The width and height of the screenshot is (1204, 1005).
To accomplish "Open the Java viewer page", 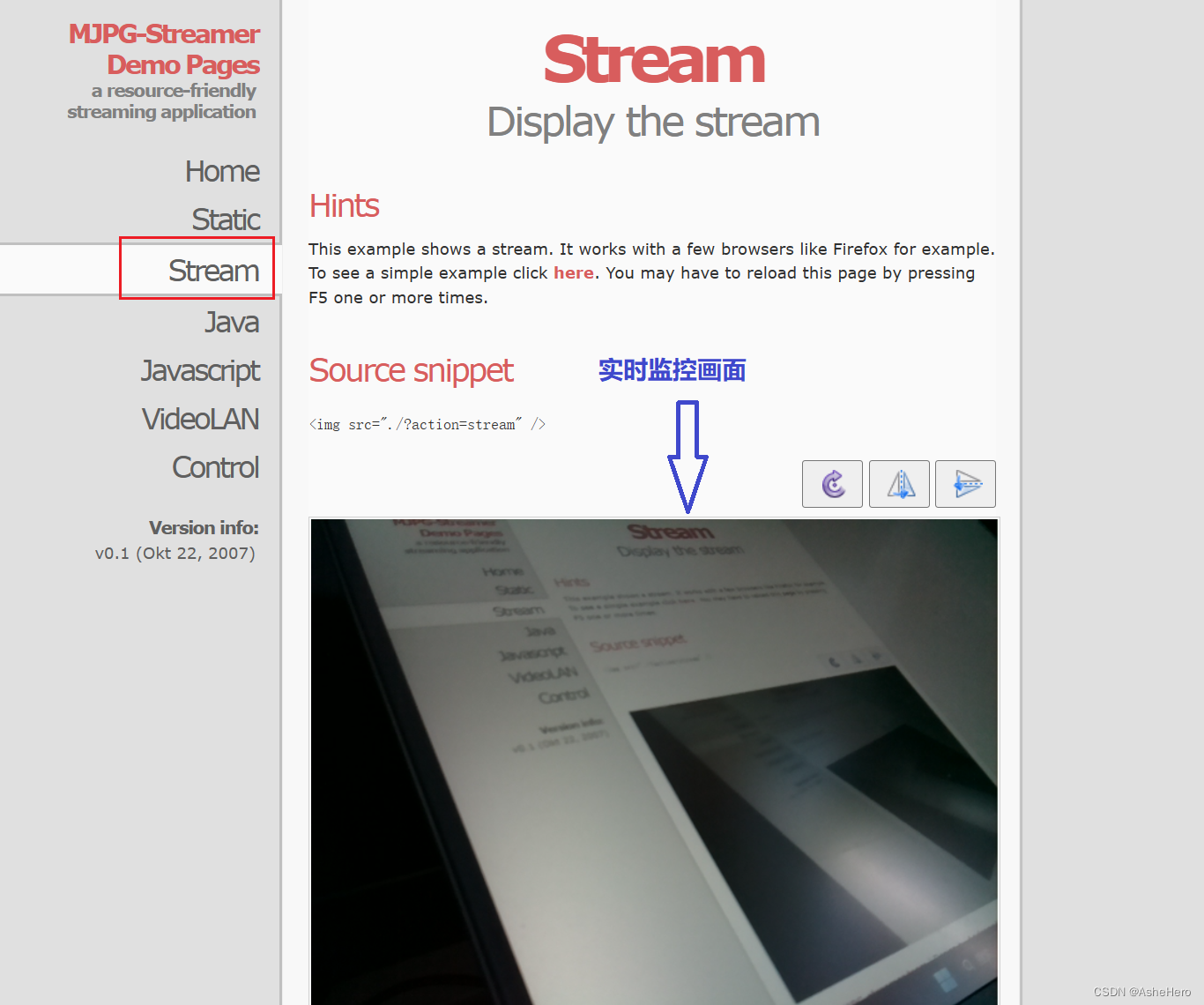I will (232, 322).
